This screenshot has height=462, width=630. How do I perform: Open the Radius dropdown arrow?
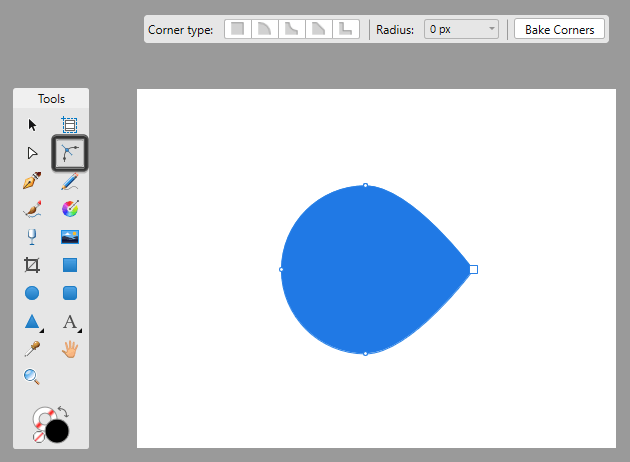click(491, 29)
